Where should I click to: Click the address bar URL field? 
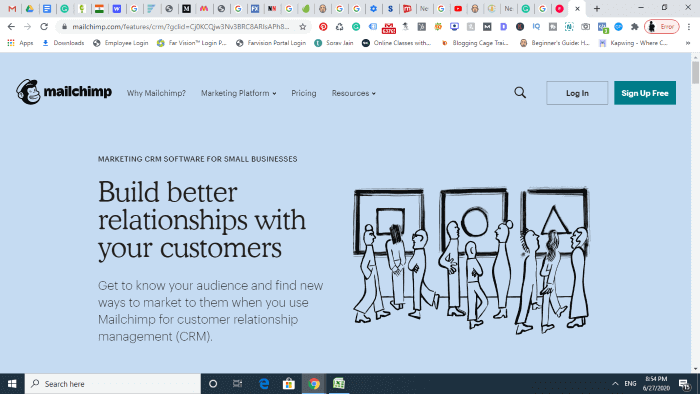181,27
